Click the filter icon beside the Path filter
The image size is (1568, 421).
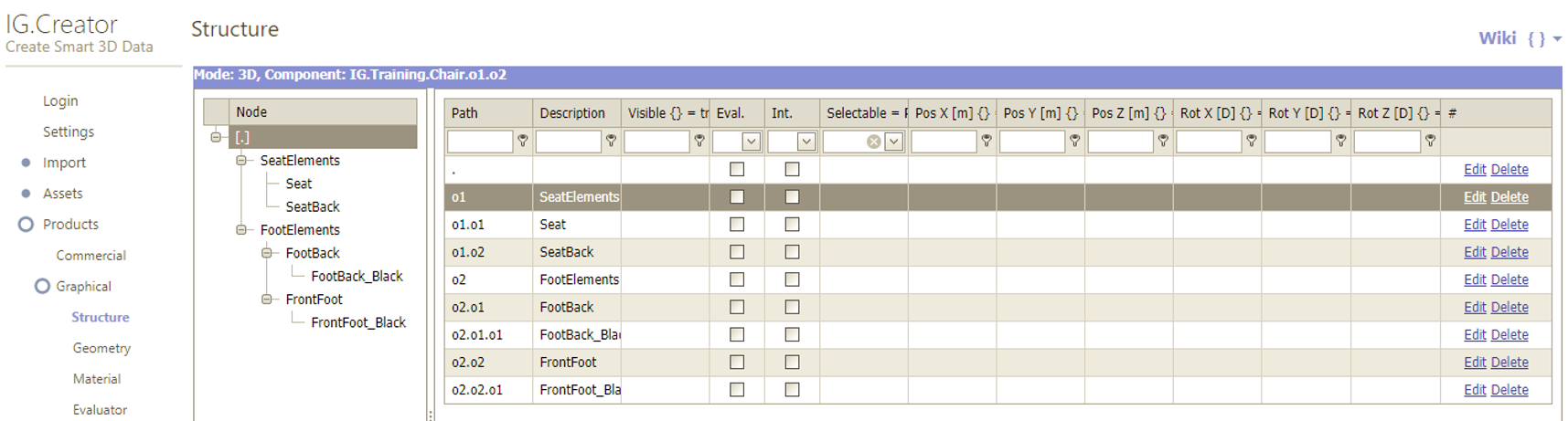tap(523, 142)
